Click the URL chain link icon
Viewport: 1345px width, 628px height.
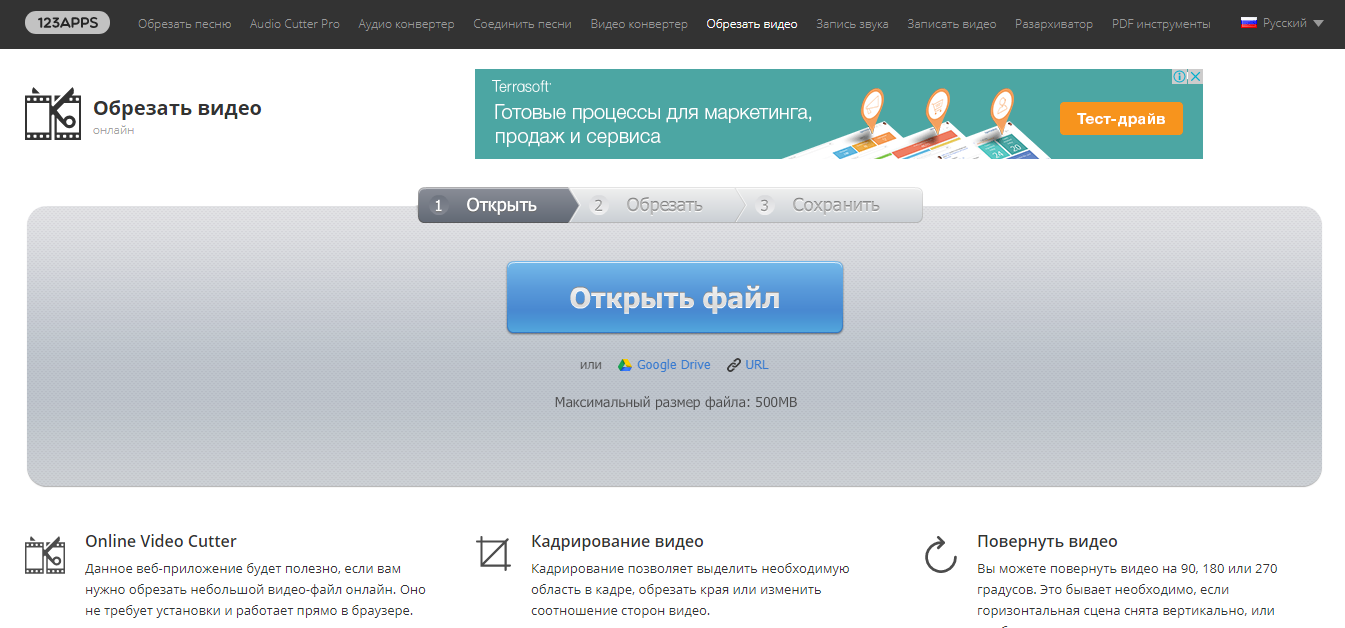[734, 365]
